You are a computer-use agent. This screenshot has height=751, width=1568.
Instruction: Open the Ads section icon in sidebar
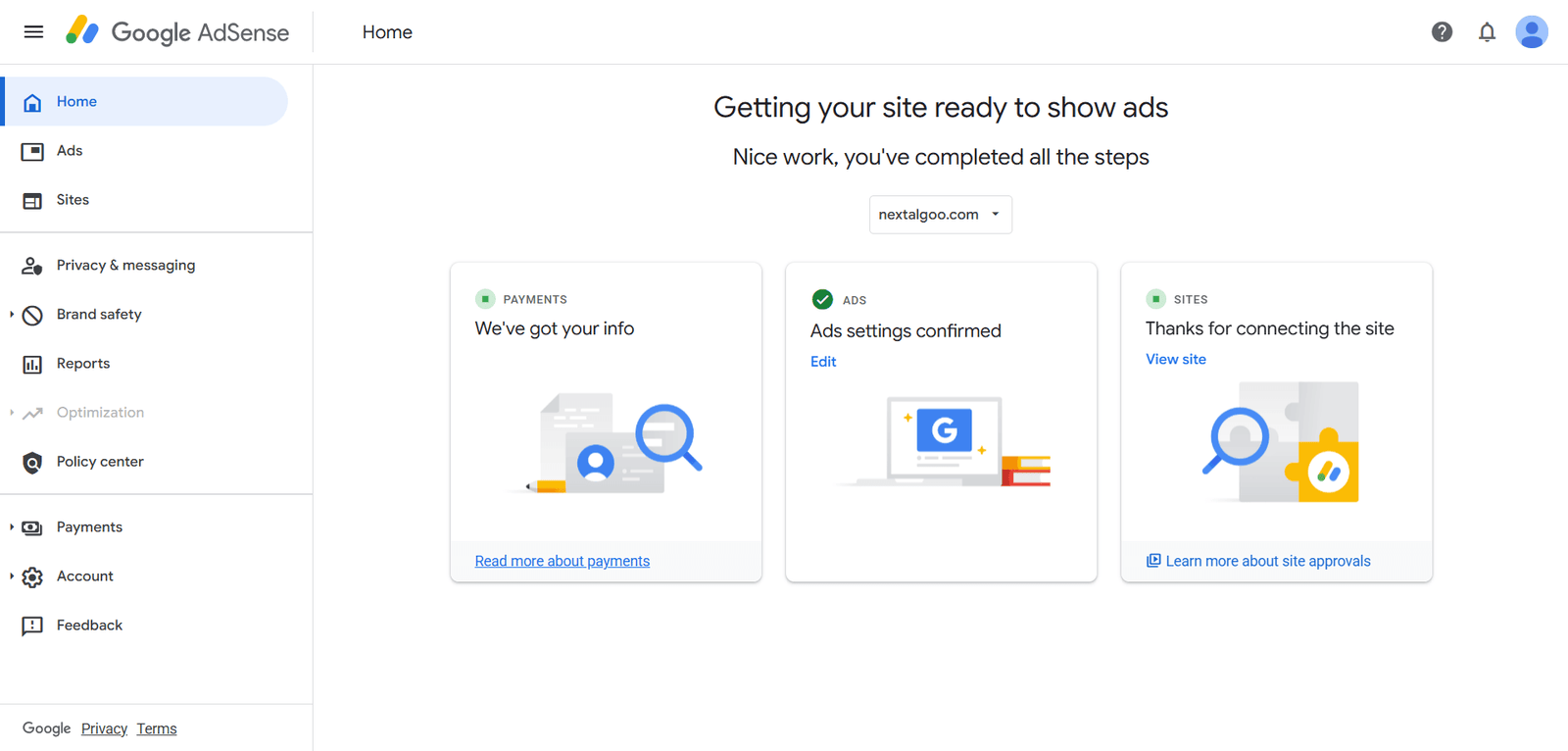[x=32, y=150]
